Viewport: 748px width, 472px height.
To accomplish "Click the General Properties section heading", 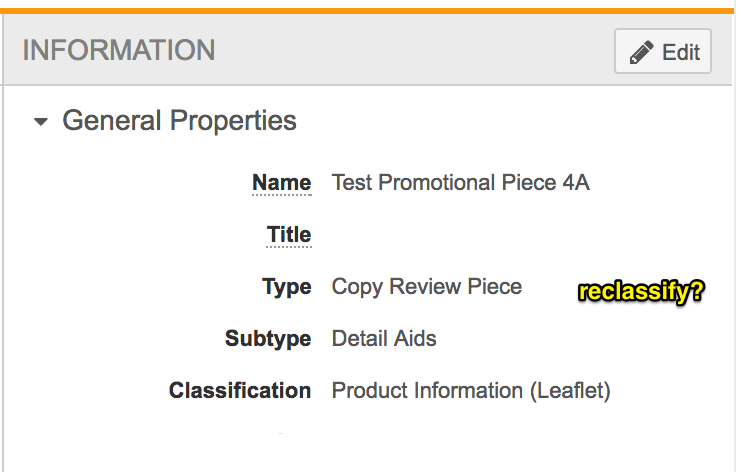I will tap(179, 121).
